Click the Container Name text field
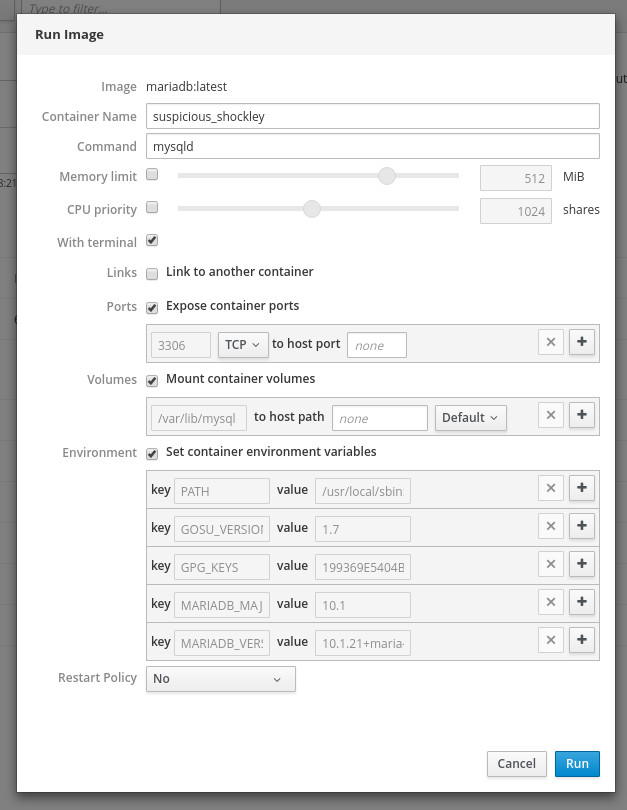The height and width of the screenshot is (810, 627). click(372, 116)
